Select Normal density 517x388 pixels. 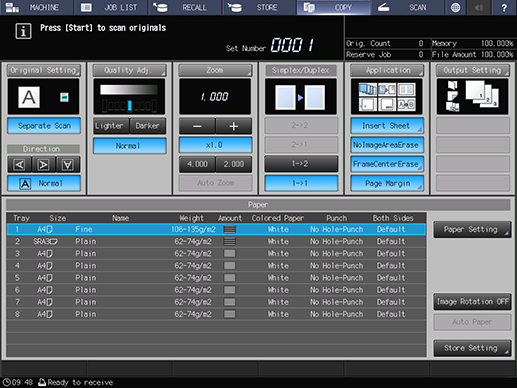coord(129,146)
